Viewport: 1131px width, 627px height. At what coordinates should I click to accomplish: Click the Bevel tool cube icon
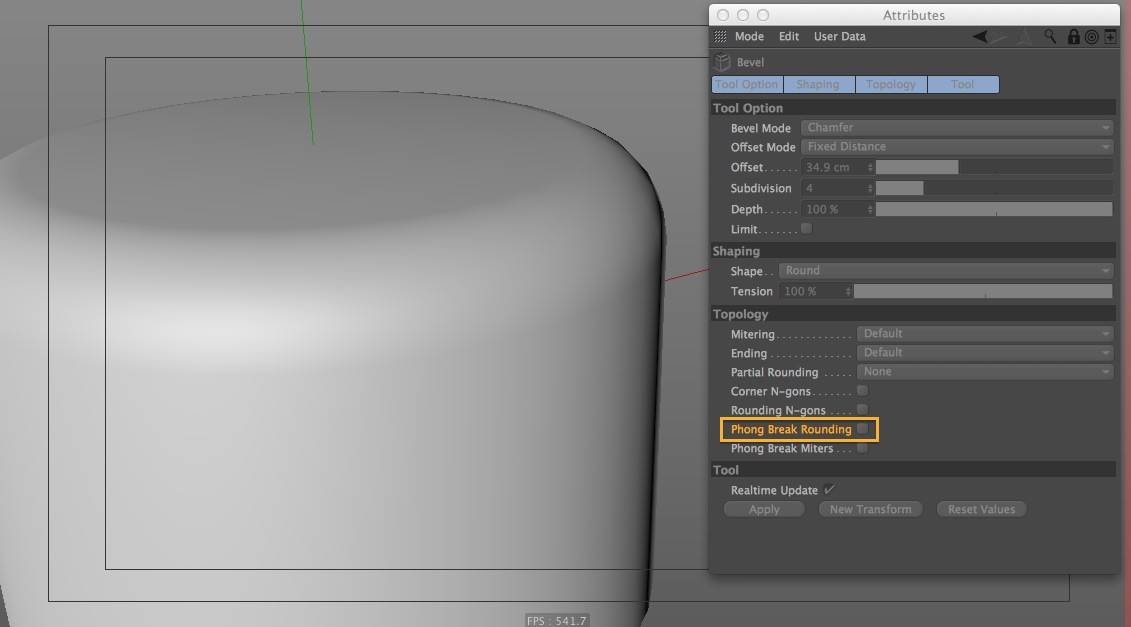point(722,62)
